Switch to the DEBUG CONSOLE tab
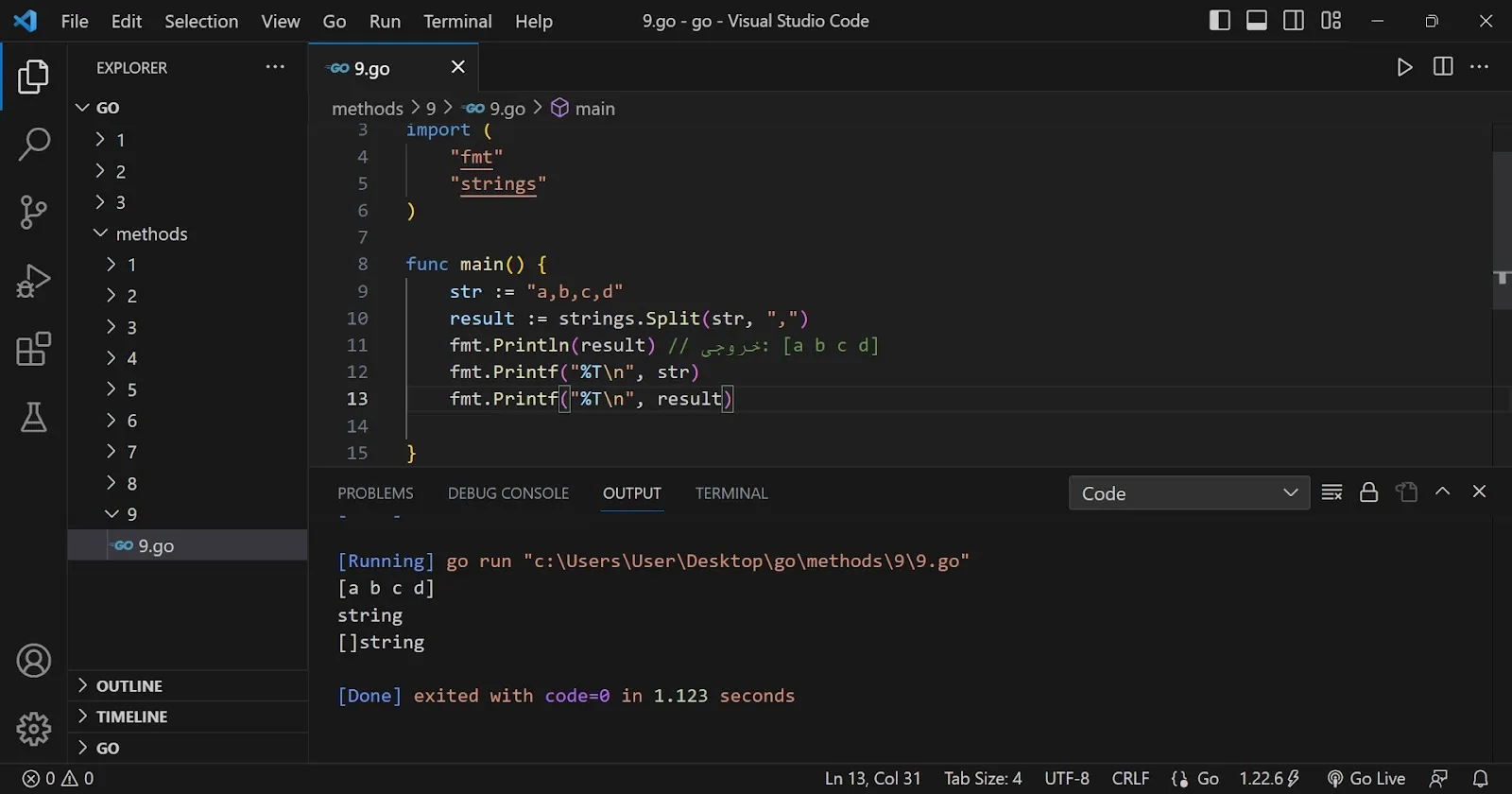This screenshot has height=794, width=1512. (x=508, y=493)
